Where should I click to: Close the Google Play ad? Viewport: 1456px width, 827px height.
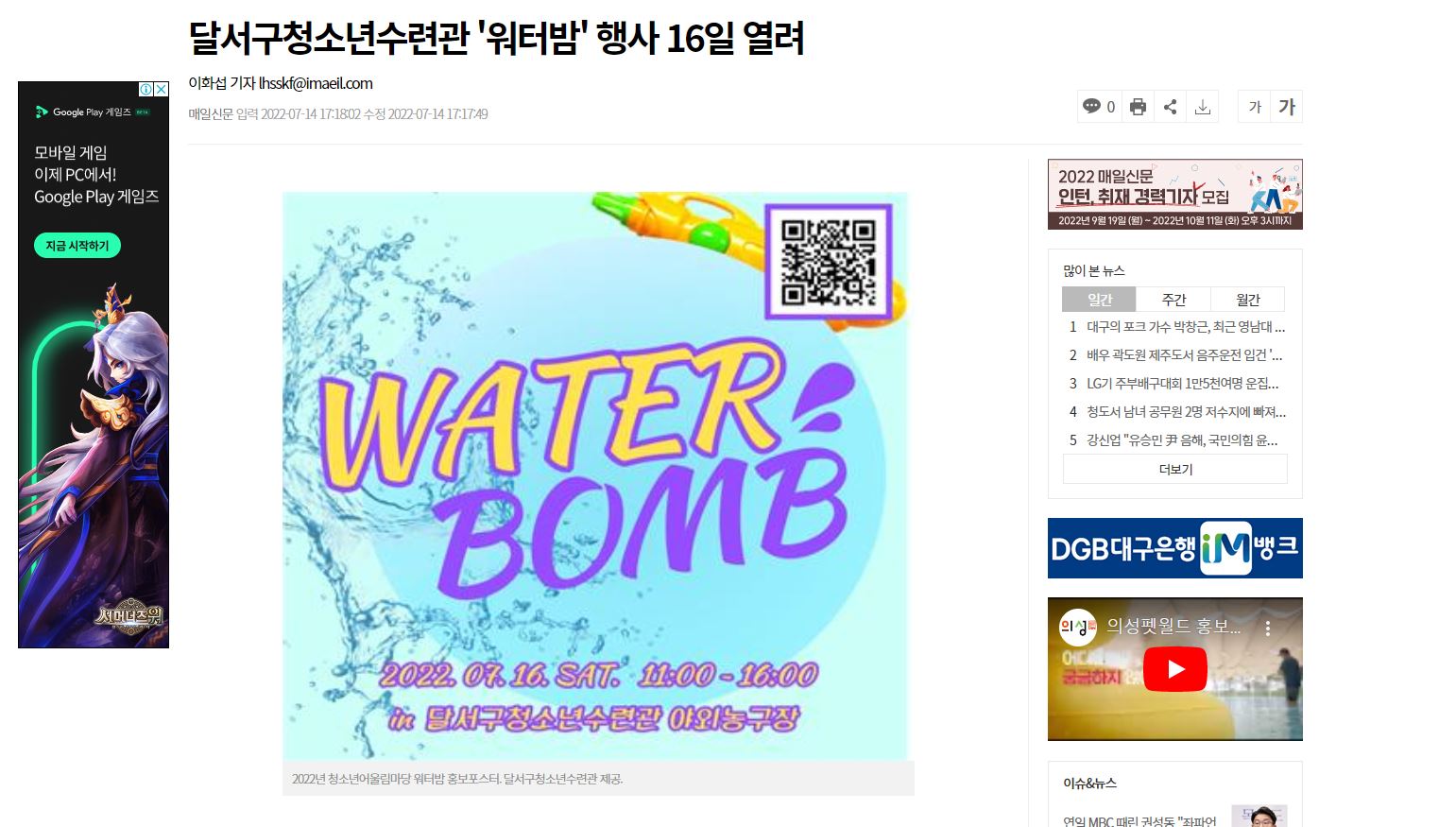(162, 89)
